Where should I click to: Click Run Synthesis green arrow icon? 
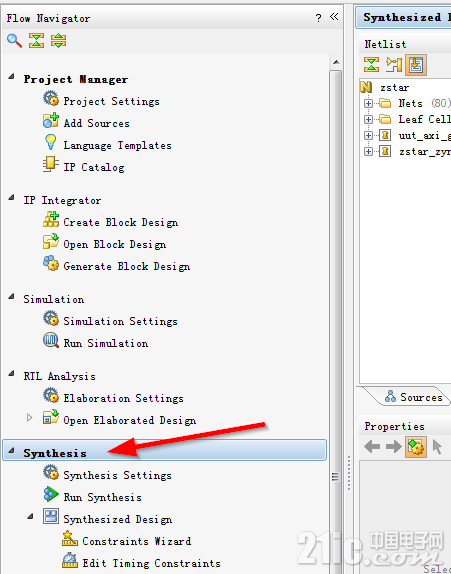51,495
